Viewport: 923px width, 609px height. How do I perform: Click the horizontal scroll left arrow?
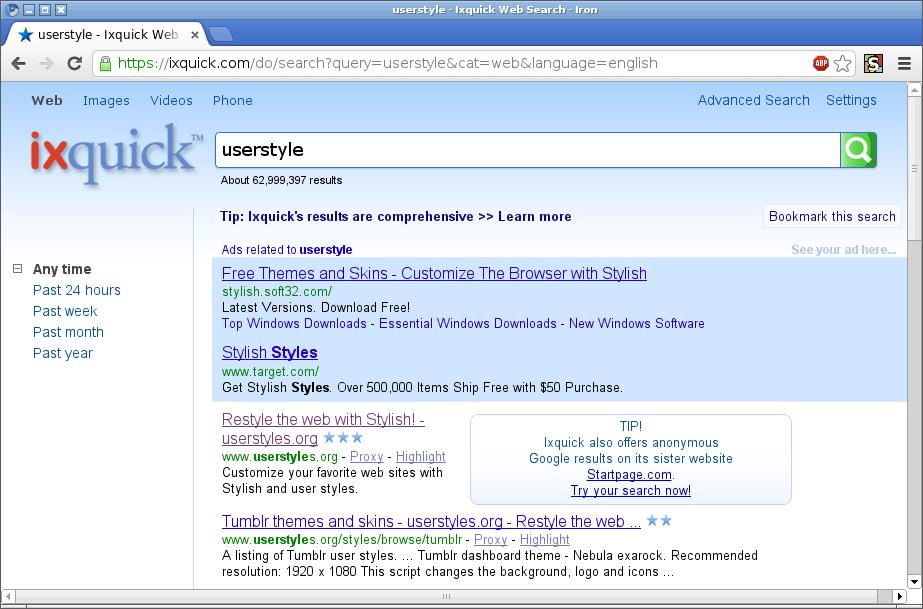pos(8,596)
